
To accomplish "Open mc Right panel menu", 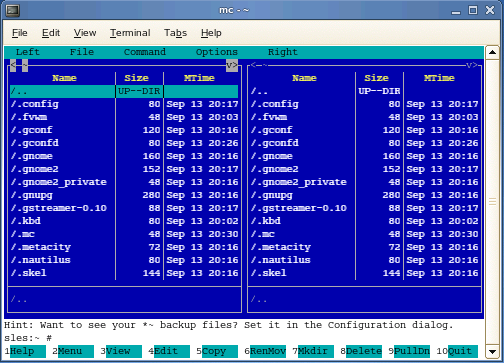I will (283, 52).
